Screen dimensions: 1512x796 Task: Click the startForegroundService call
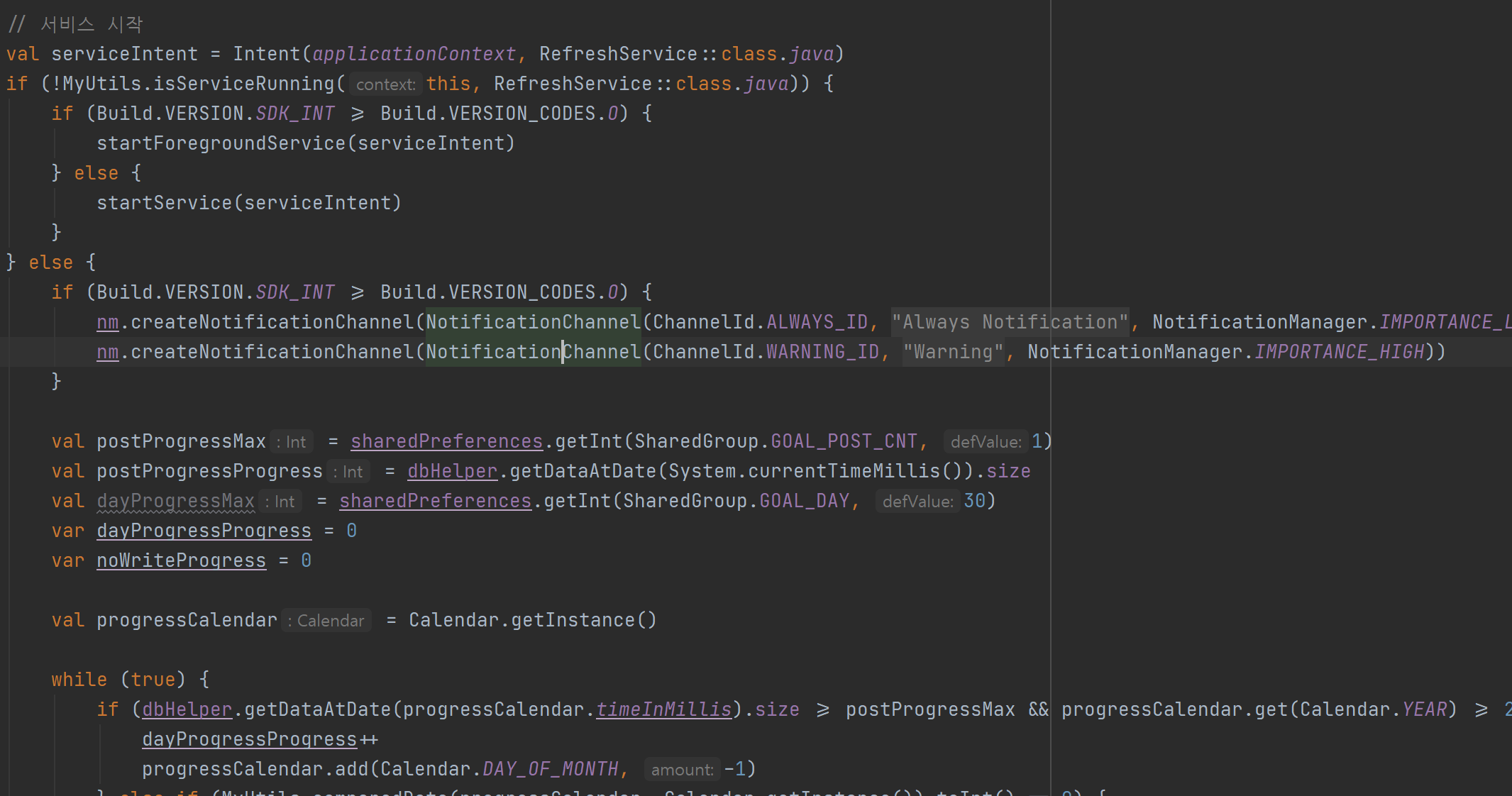pyautogui.click(x=221, y=144)
